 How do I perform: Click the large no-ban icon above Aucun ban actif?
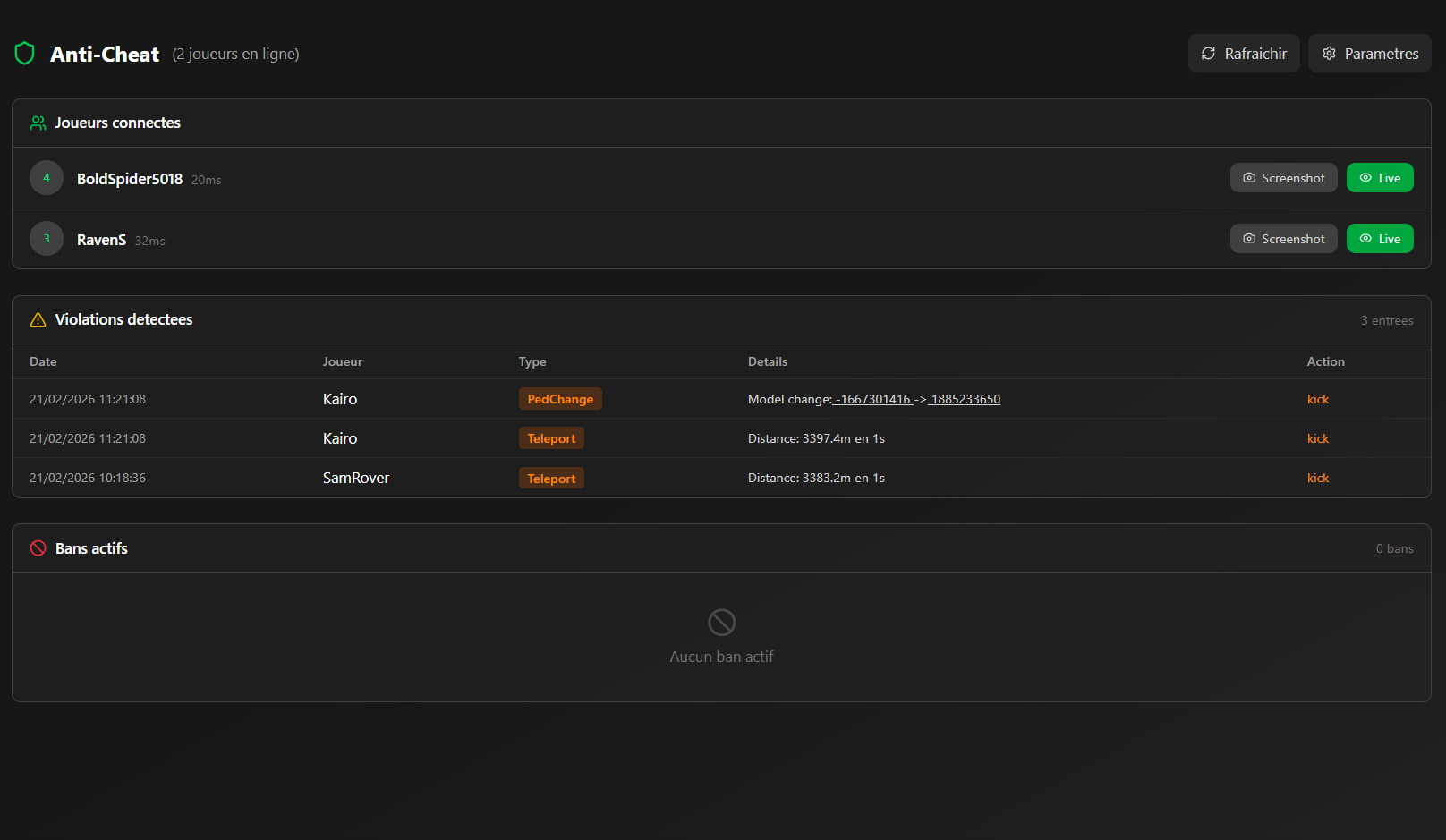point(720,622)
